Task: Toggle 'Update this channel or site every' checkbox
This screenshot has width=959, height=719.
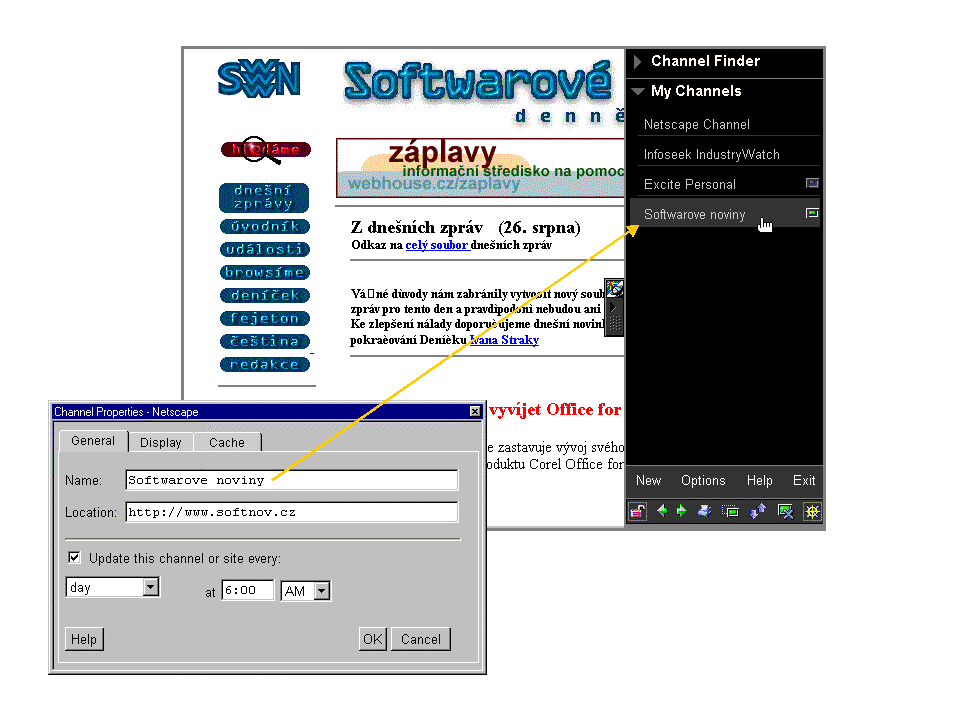Action: pyautogui.click(x=74, y=558)
